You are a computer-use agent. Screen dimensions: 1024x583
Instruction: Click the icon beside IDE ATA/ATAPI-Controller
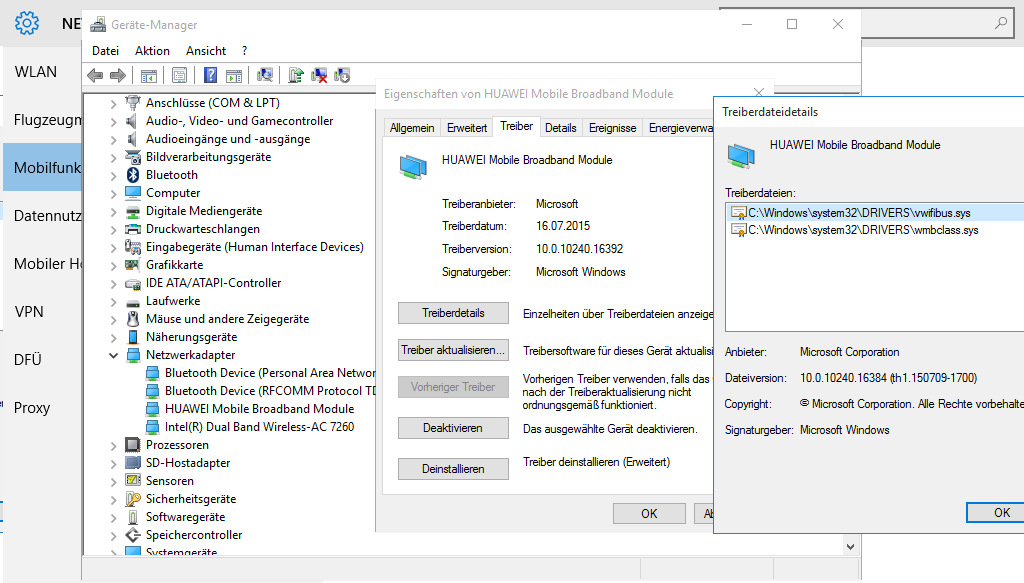(133, 283)
